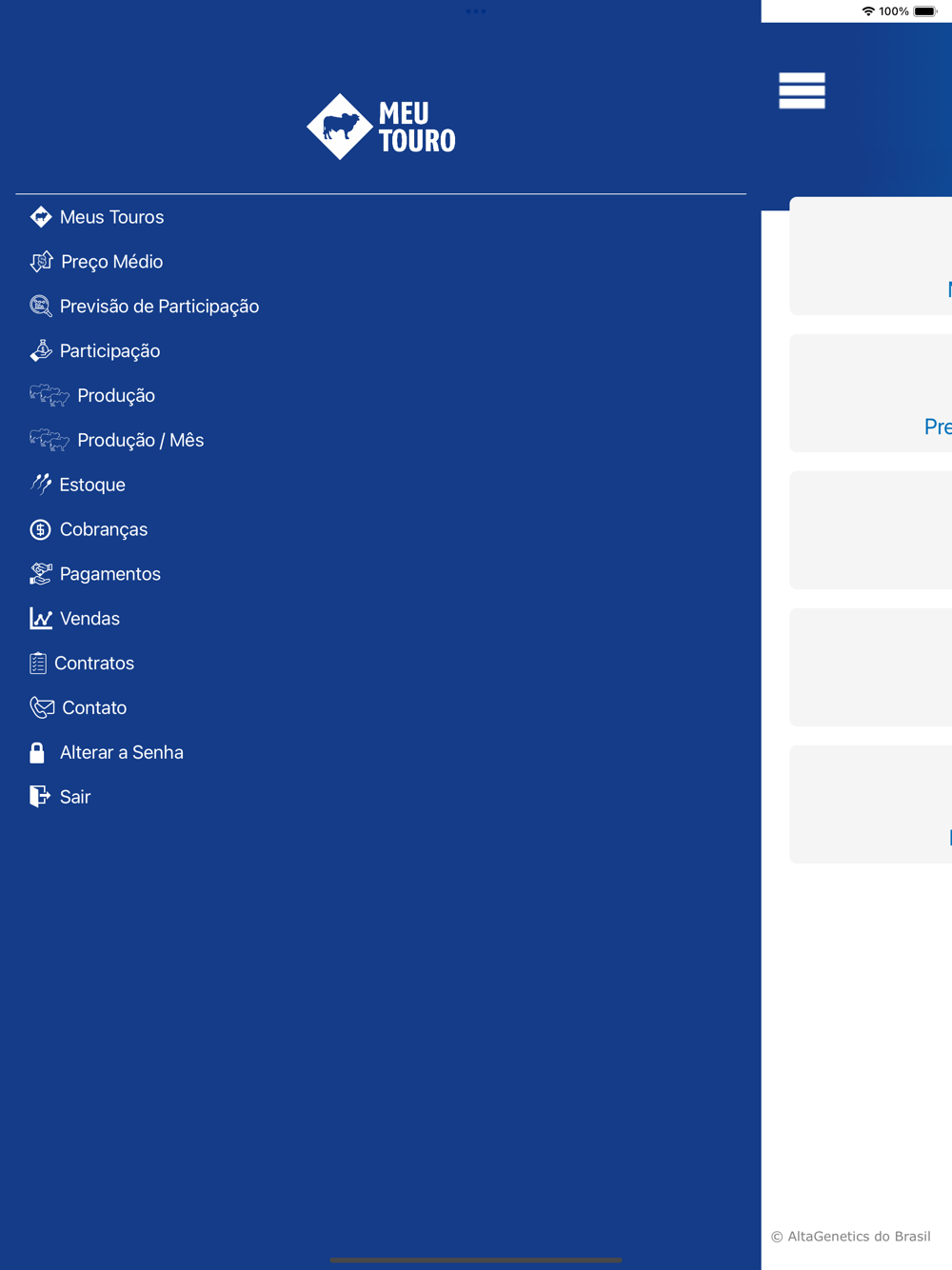Screen dimensions: 952x1270
Task: Click the Meus Touros diamond icon
Action: tap(41, 217)
